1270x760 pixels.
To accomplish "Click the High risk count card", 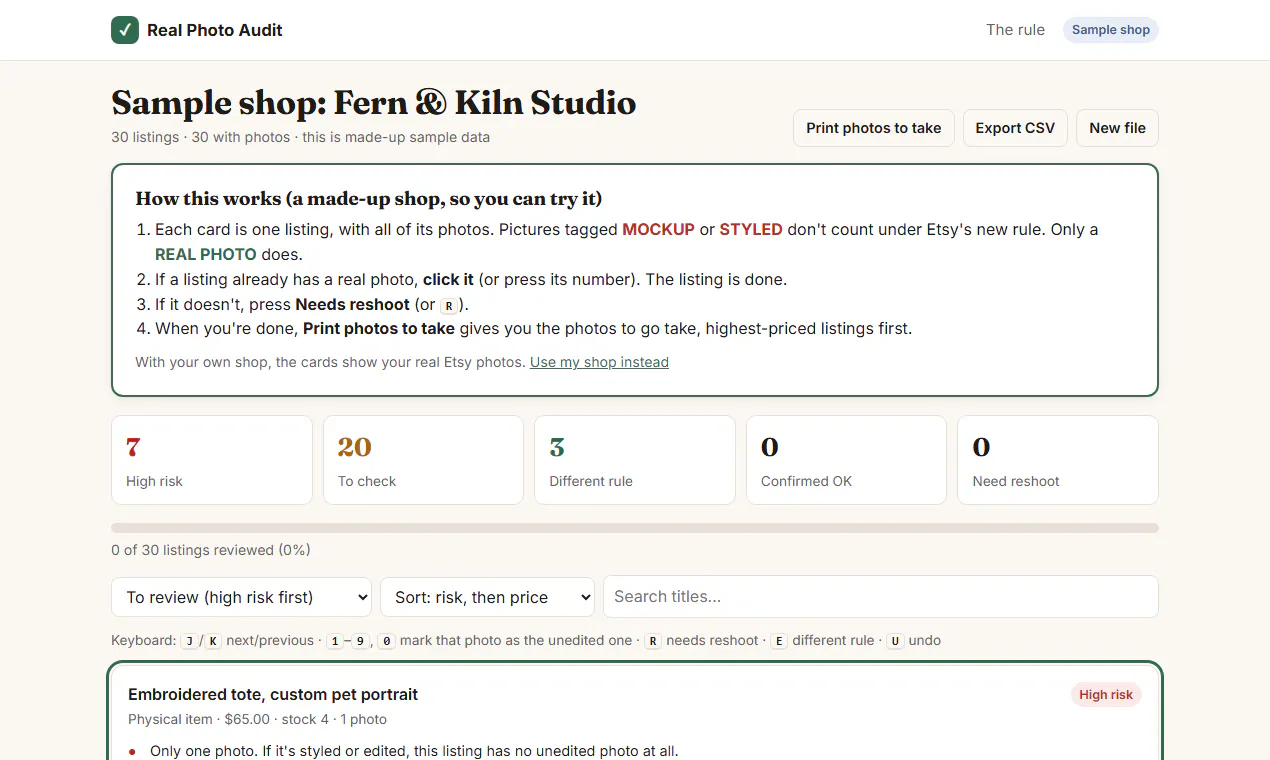I will [x=212, y=460].
